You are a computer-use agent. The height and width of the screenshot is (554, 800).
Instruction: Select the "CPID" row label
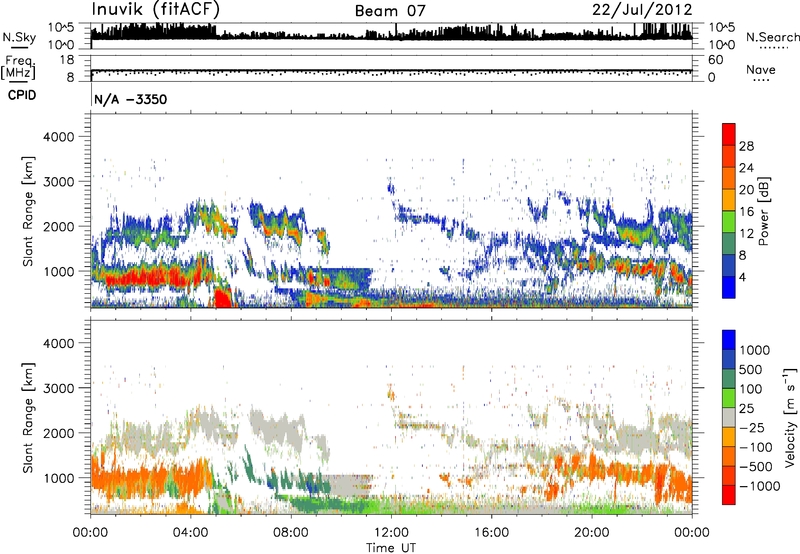click(x=22, y=95)
